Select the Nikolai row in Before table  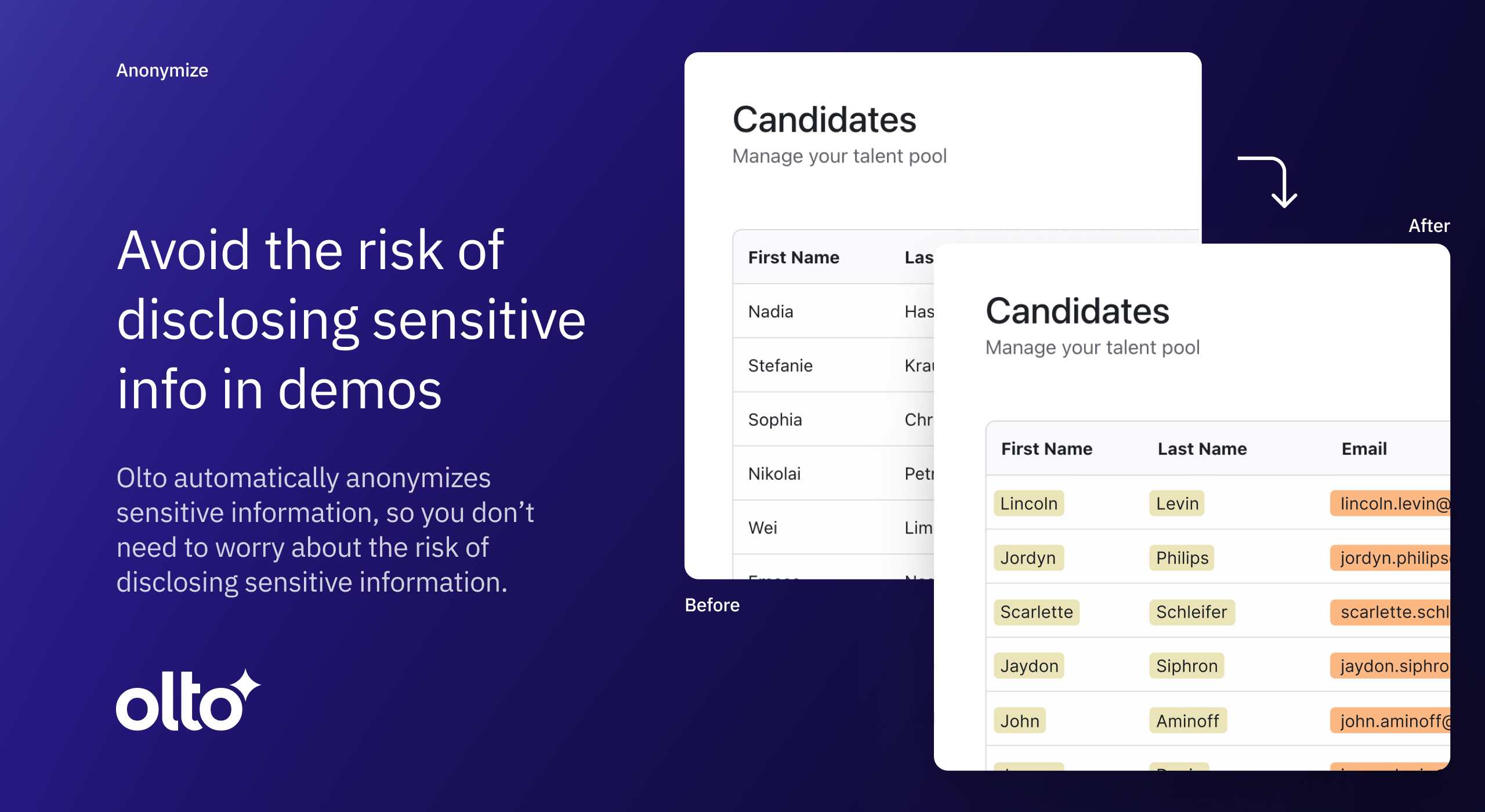(x=774, y=474)
